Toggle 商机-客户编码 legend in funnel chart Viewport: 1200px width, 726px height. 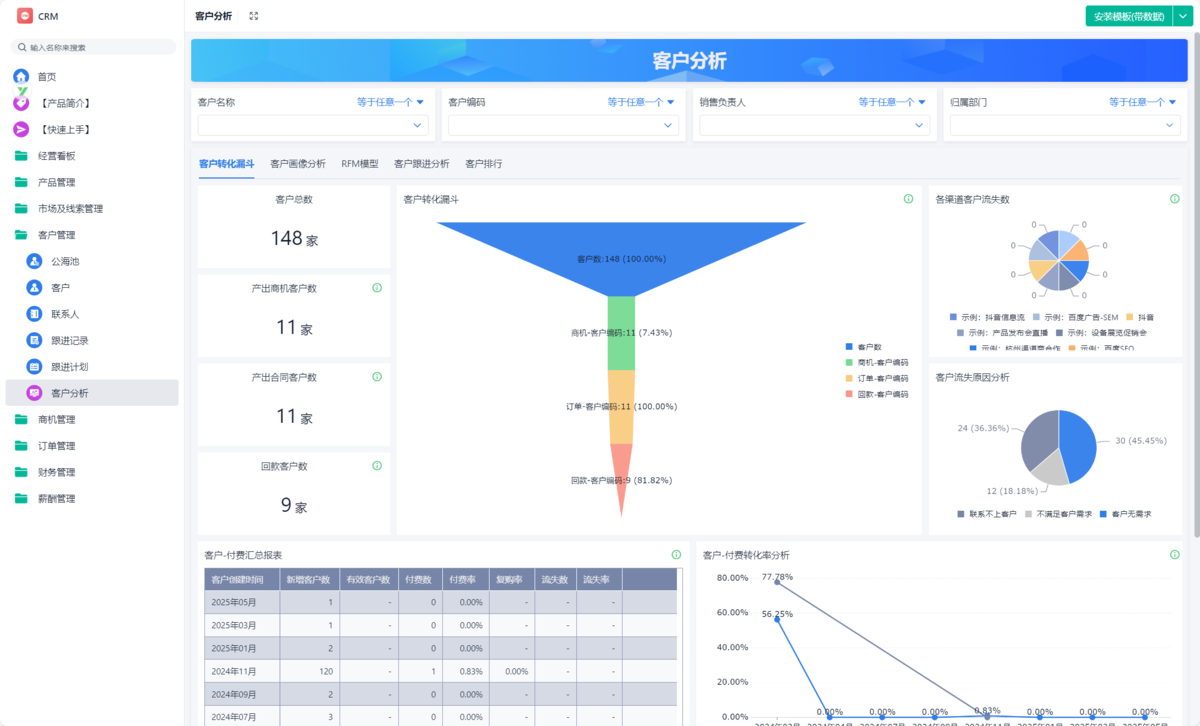click(x=876, y=362)
